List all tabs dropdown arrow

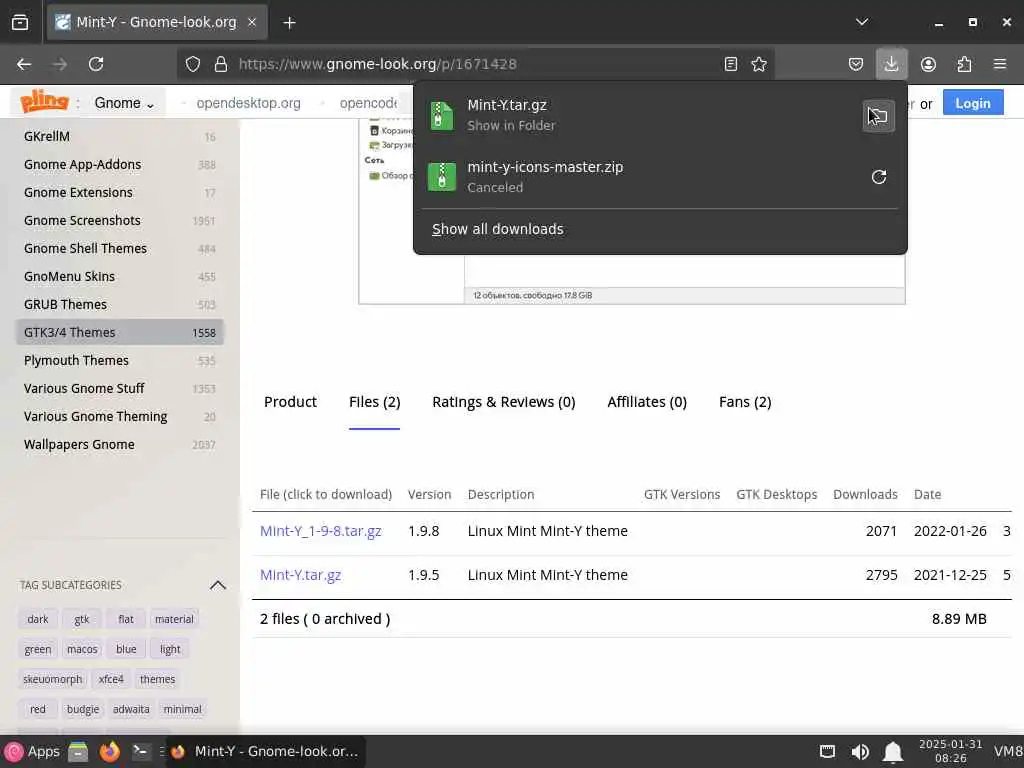tap(862, 22)
